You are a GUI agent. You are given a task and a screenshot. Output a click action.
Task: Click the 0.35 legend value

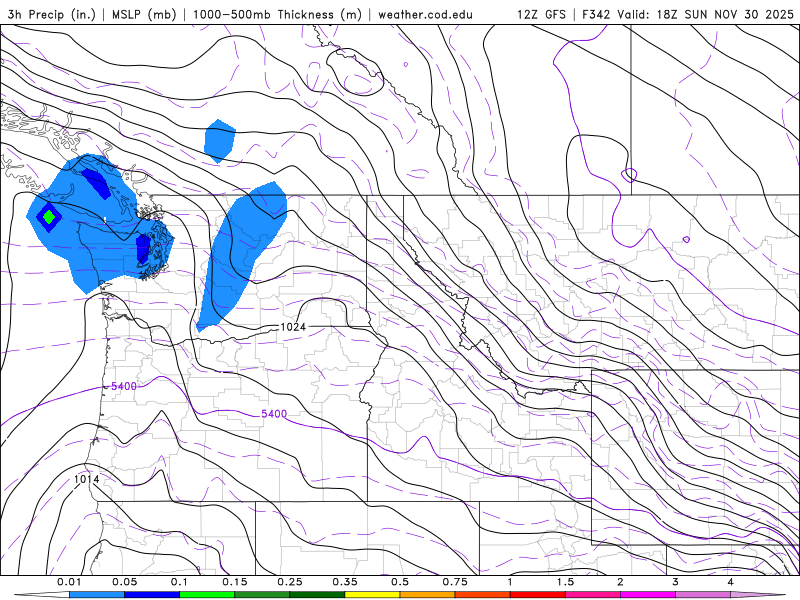point(345,582)
